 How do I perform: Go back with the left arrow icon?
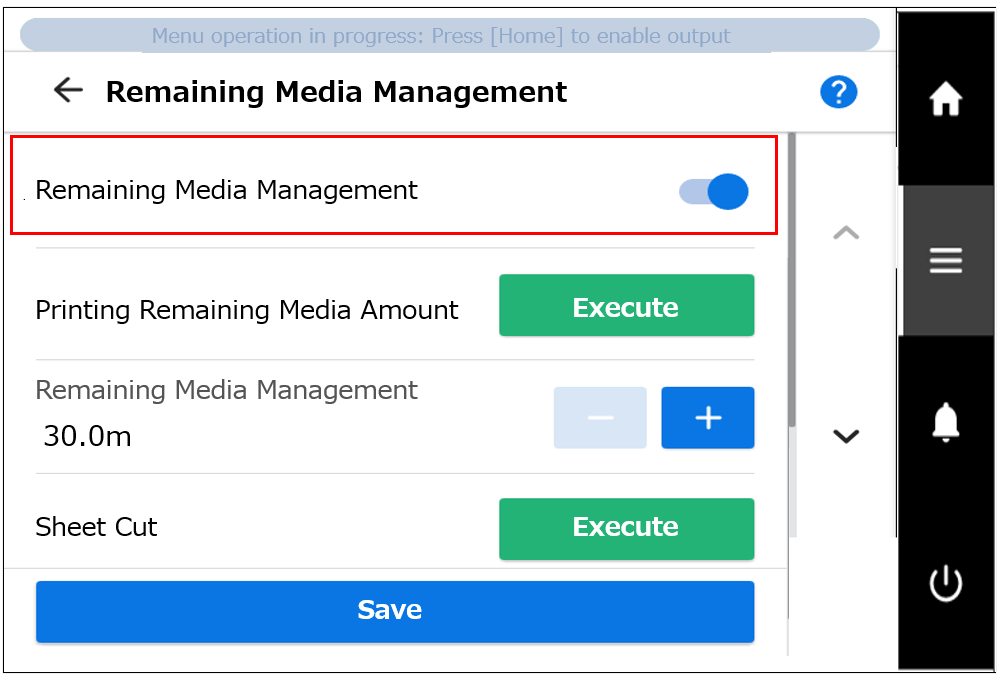tap(67, 90)
